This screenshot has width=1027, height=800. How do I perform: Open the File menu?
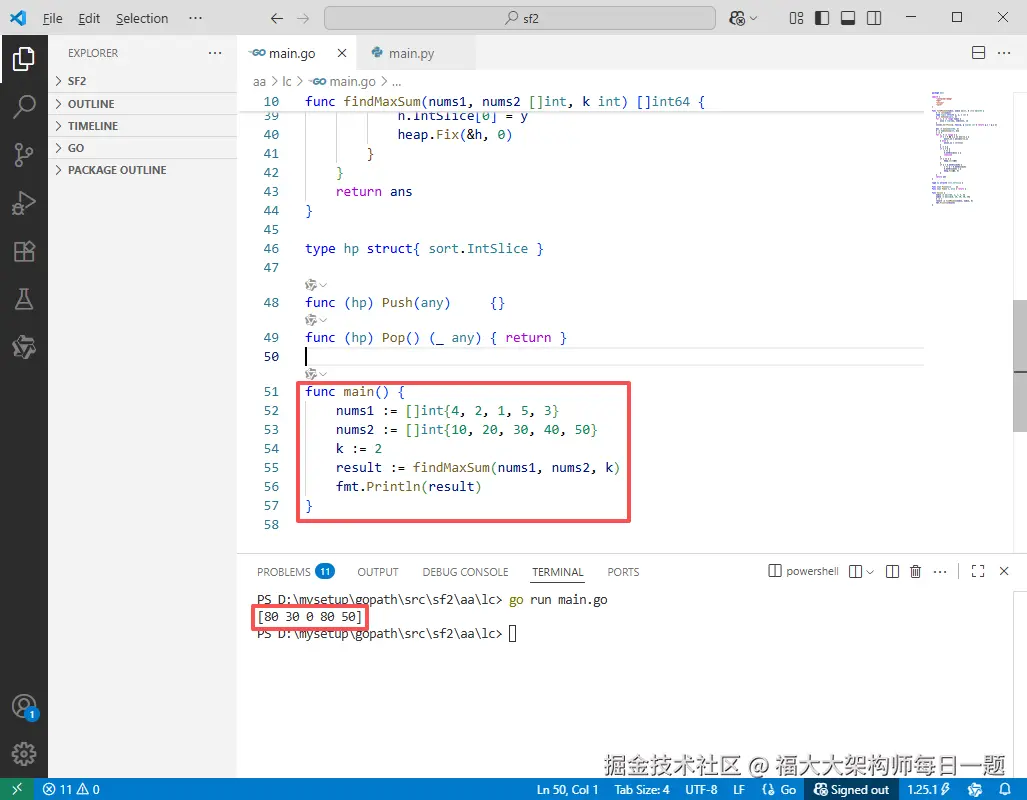[x=52, y=18]
